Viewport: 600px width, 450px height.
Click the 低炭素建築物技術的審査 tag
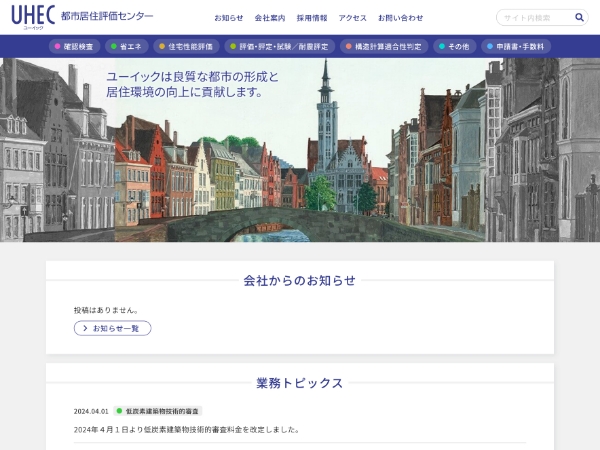point(158,411)
